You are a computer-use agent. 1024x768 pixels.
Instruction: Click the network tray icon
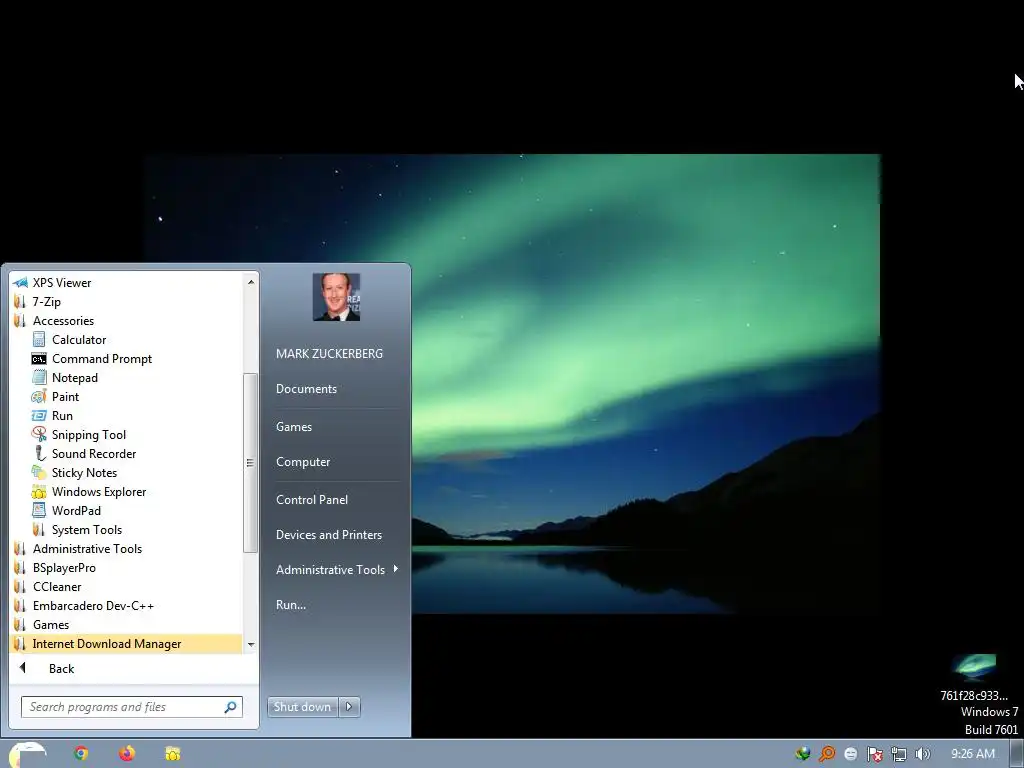point(899,754)
